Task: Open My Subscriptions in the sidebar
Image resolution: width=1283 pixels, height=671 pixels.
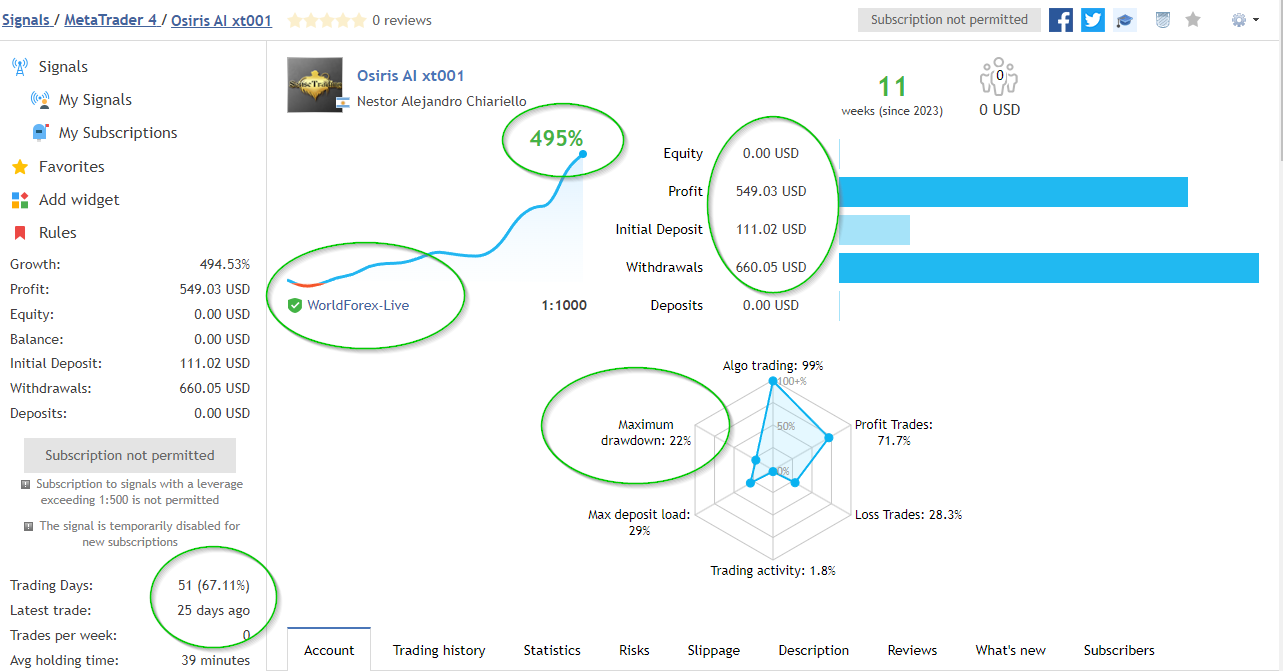Action: coord(118,133)
